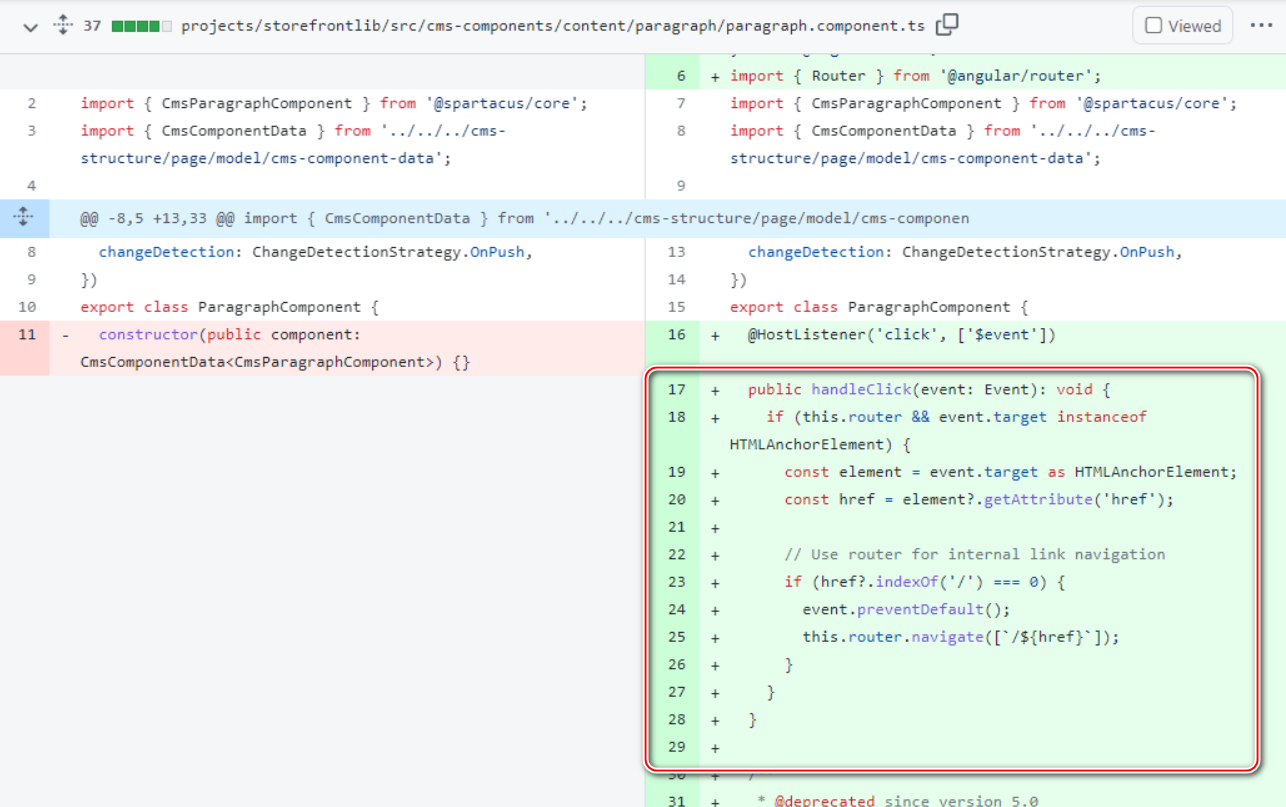This screenshot has height=807, width=1286.
Task: Click the added 'import { Router }' code line
Action: pyautogui.click(x=915, y=76)
